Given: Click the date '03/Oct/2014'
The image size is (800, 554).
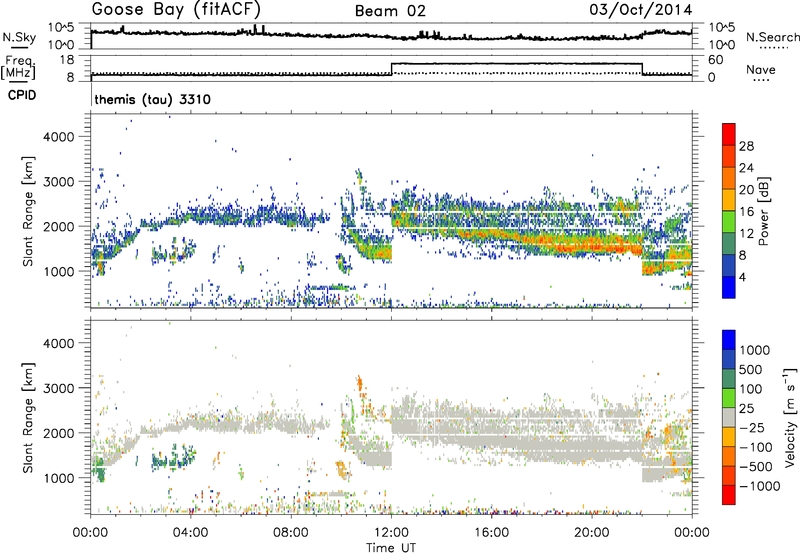Looking at the screenshot, I should [x=641, y=10].
